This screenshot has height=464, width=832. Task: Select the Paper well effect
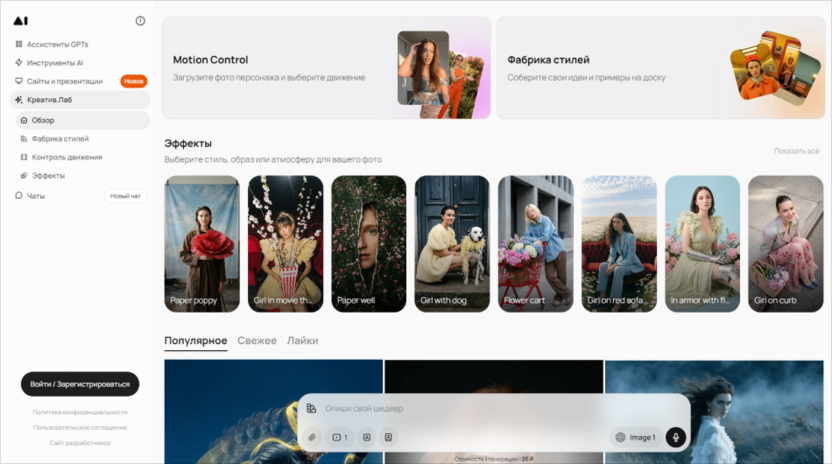pyautogui.click(x=369, y=244)
